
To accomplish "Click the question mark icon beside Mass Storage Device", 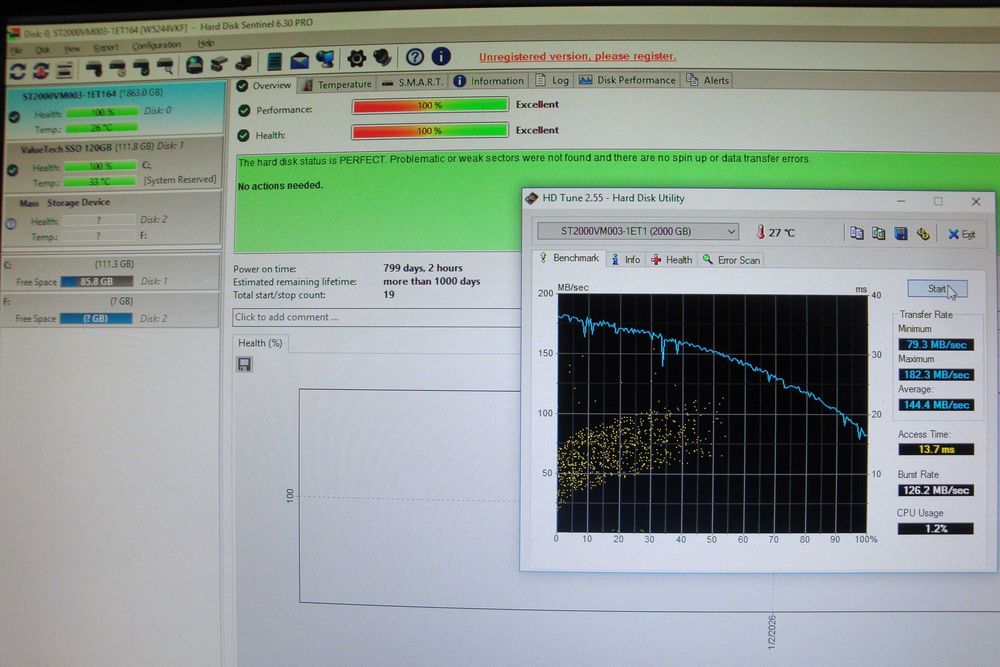I will (11, 224).
